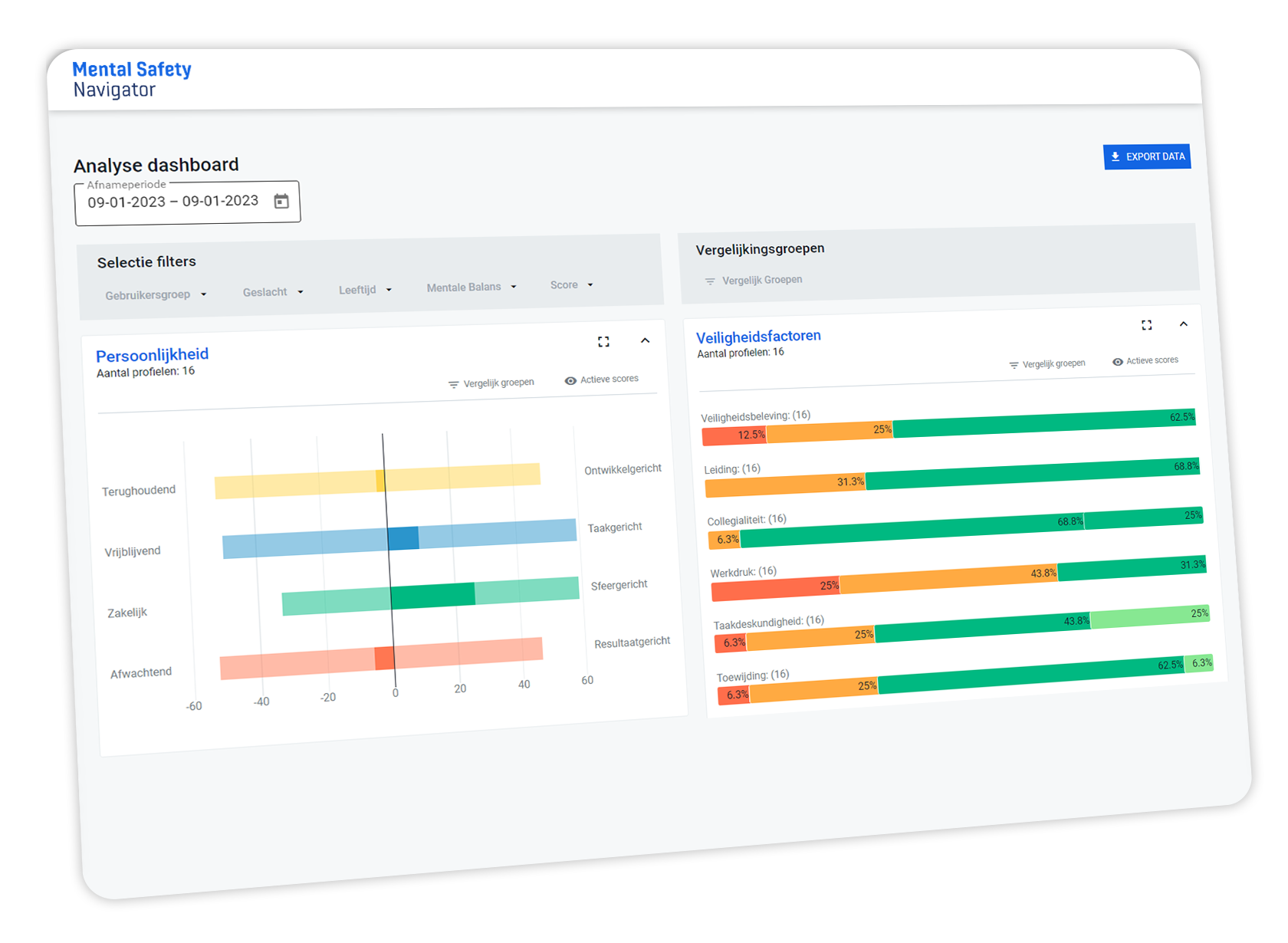The image size is (1288, 943).
Task: Click filter icon in Persoonlijkheid Vergelijk groepen
Action: 454,384
